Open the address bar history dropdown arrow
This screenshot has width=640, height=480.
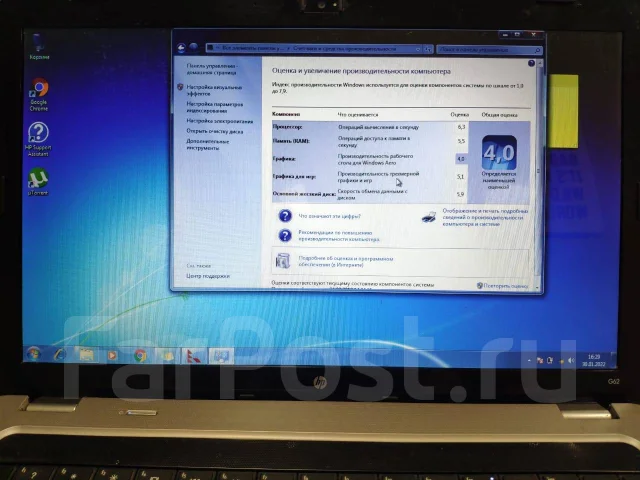click(418, 49)
